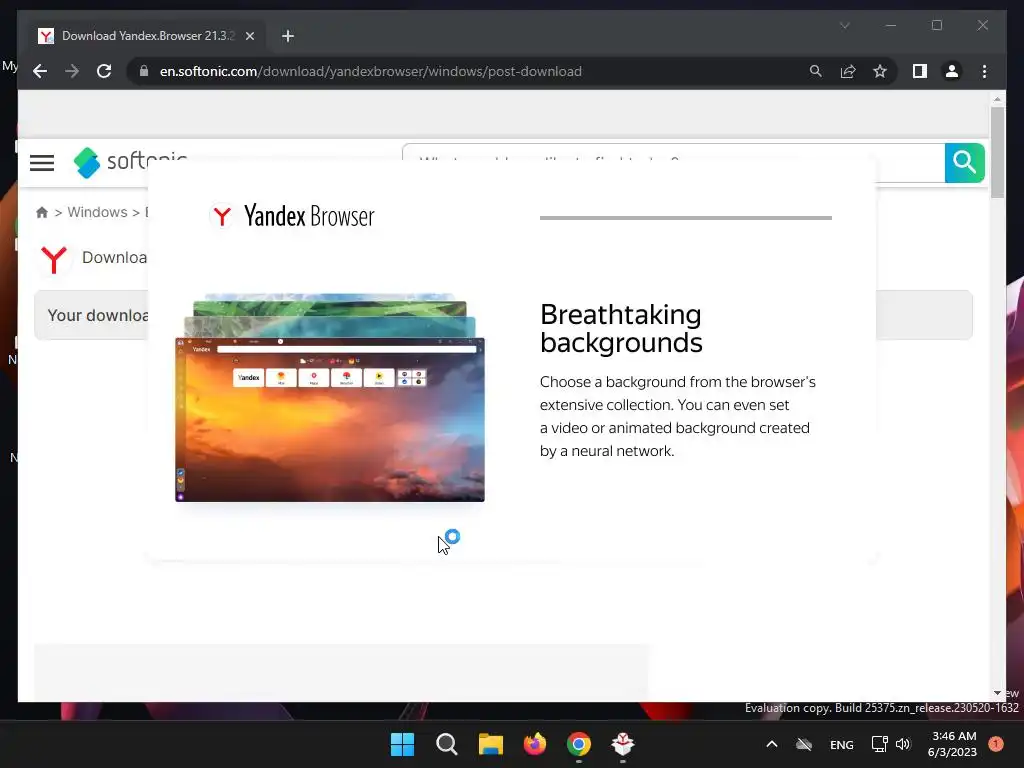
Task: Open a new browser tab
Action: click(288, 36)
